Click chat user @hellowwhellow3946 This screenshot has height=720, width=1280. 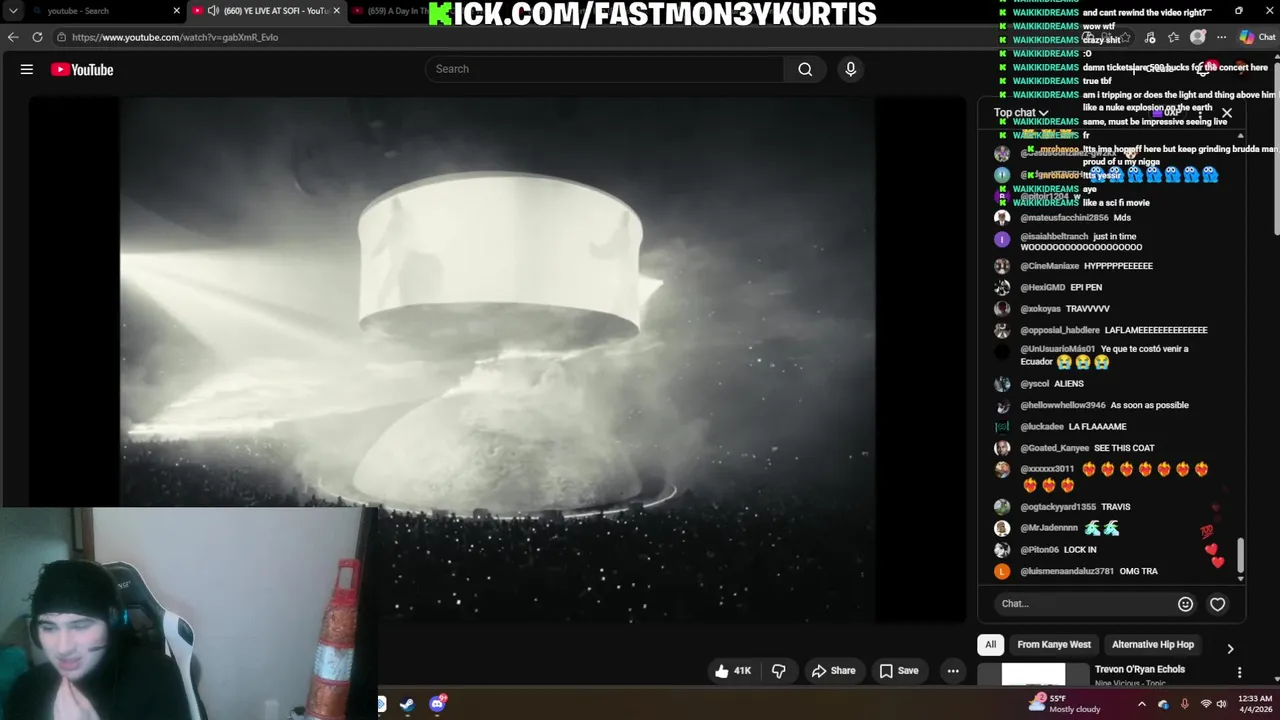tap(1063, 405)
